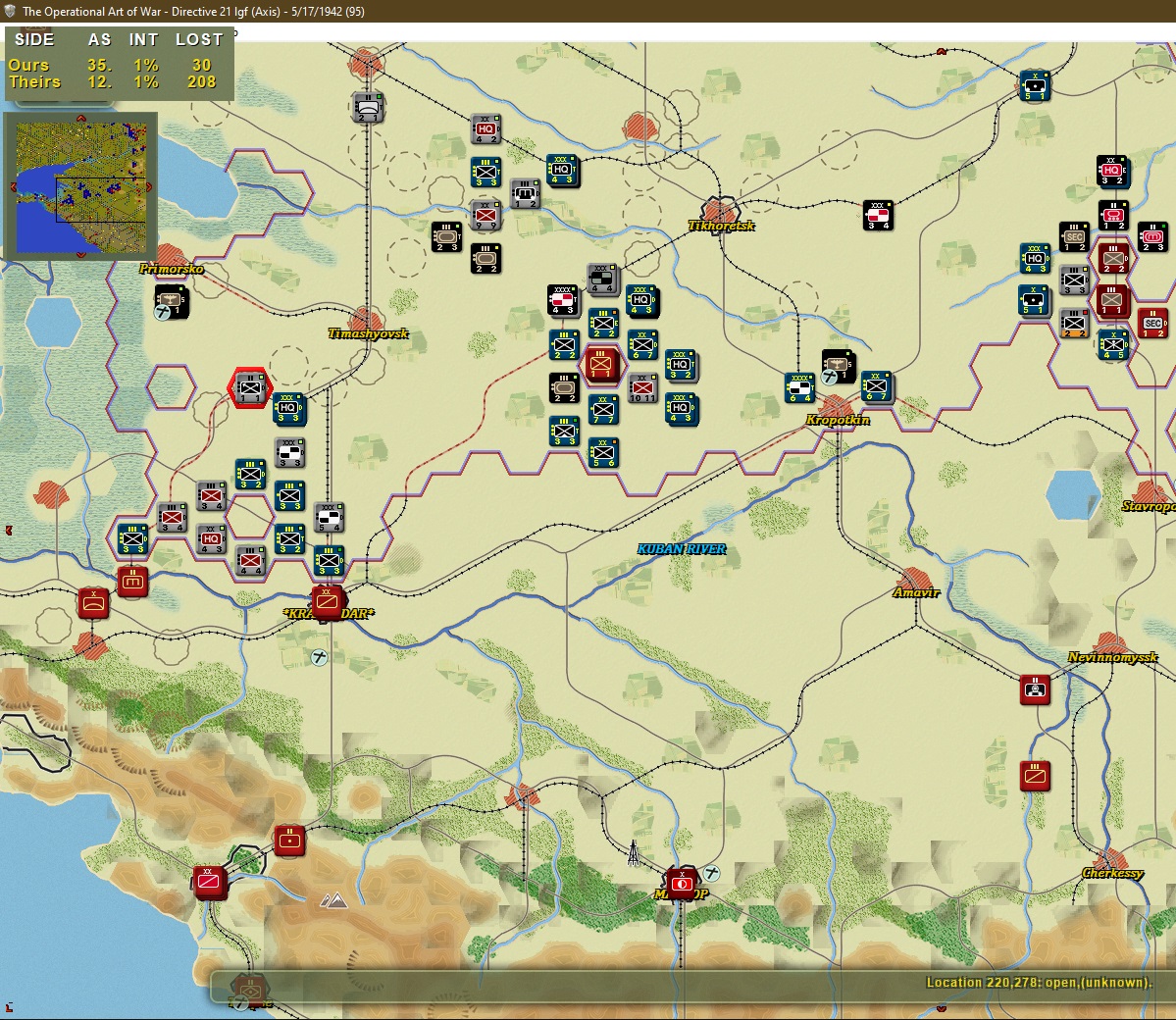The image size is (1176, 1020).
Task: Select the red-outlined unit west of Timashyovsk
Action: click(x=249, y=387)
